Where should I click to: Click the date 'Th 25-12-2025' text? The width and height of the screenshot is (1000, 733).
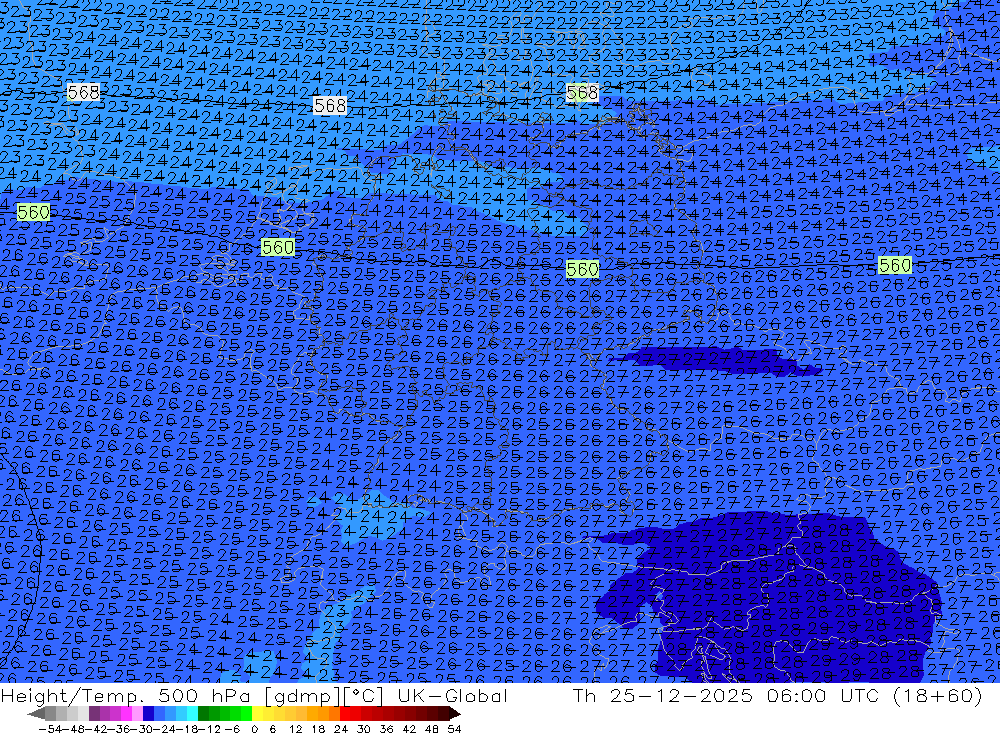point(662,696)
